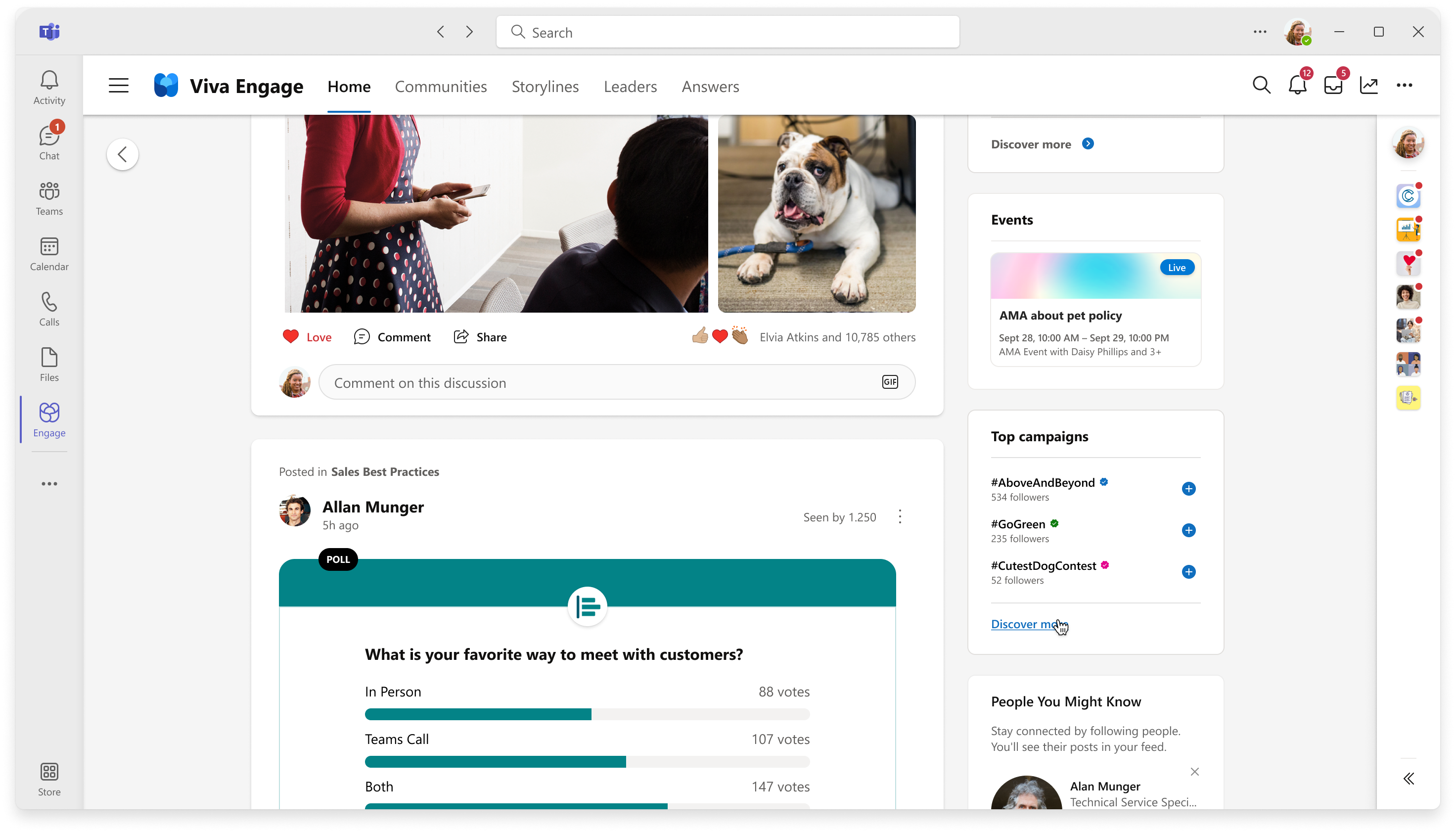This screenshot has width=1456, height=833.
Task: Expand Communities navigation tab dropdown
Action: point(441,86)
